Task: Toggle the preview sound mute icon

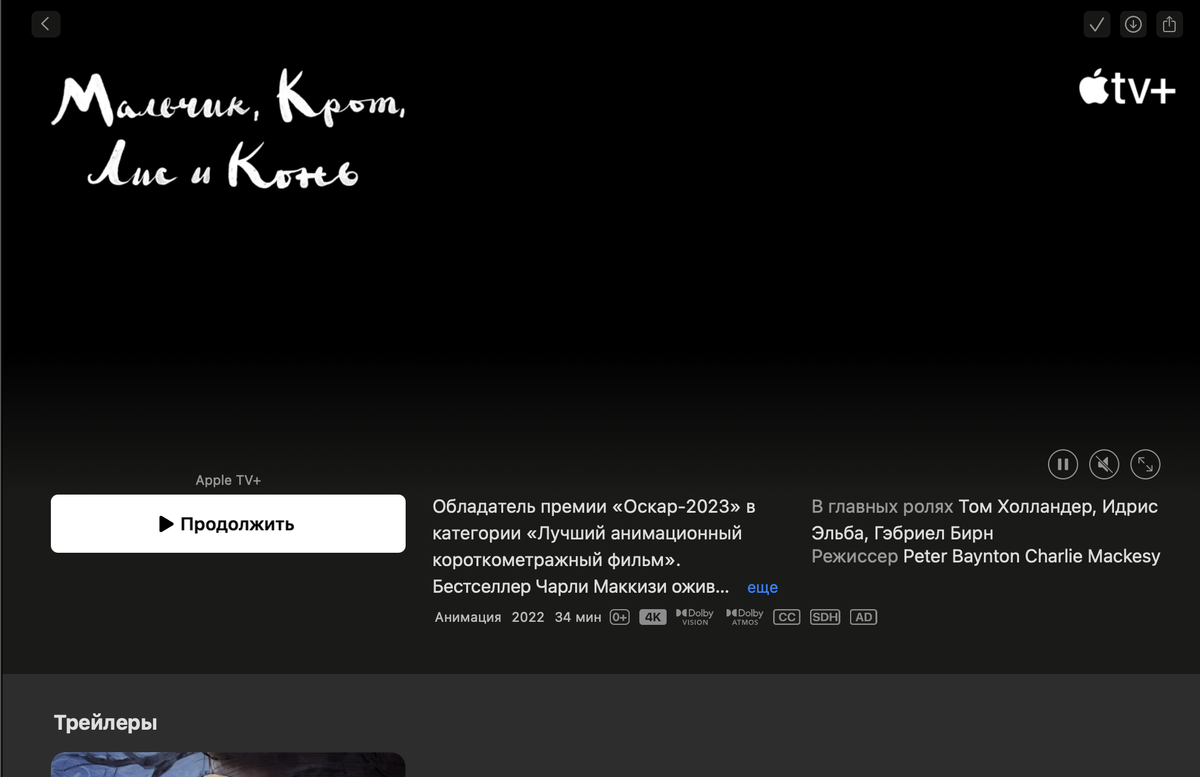Action: [x=1104, y=464]
